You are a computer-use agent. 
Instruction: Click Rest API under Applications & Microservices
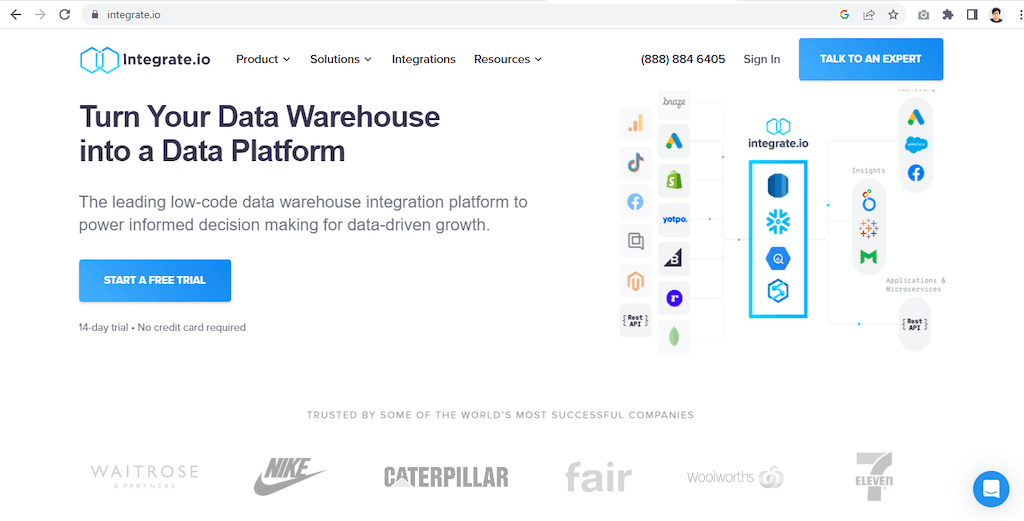[914, 324]
